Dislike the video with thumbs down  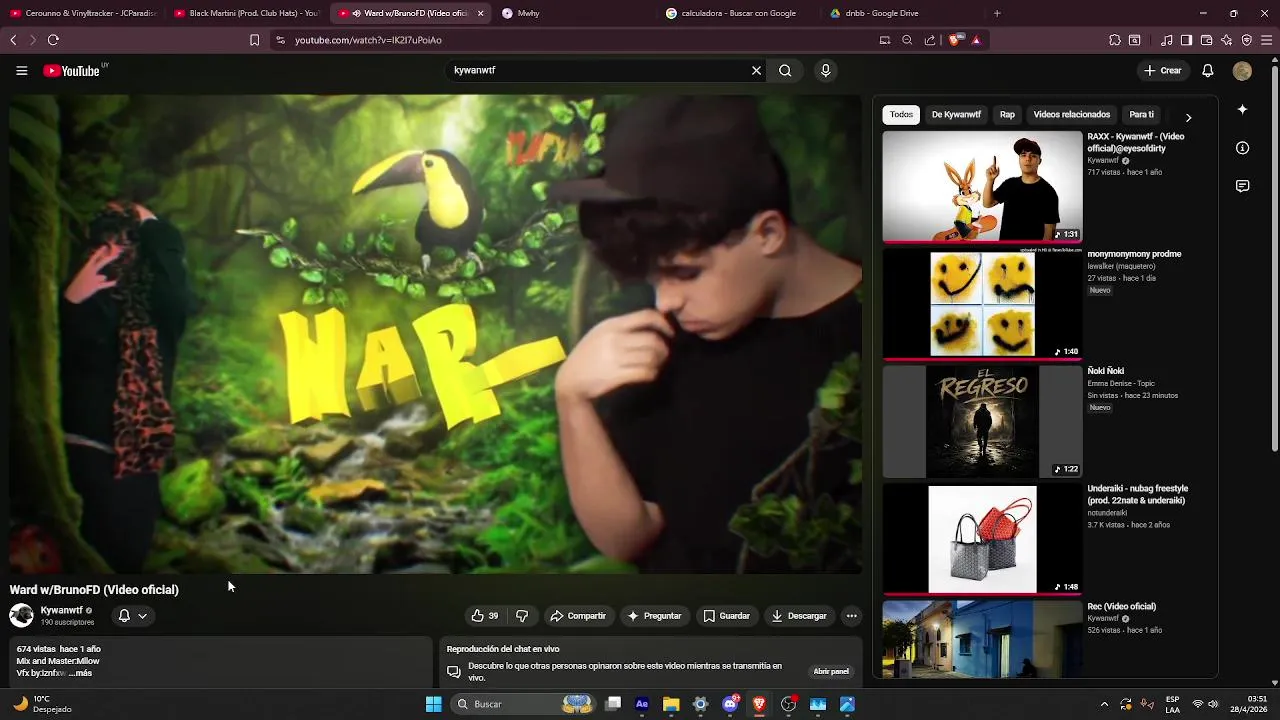pos(522,616)
